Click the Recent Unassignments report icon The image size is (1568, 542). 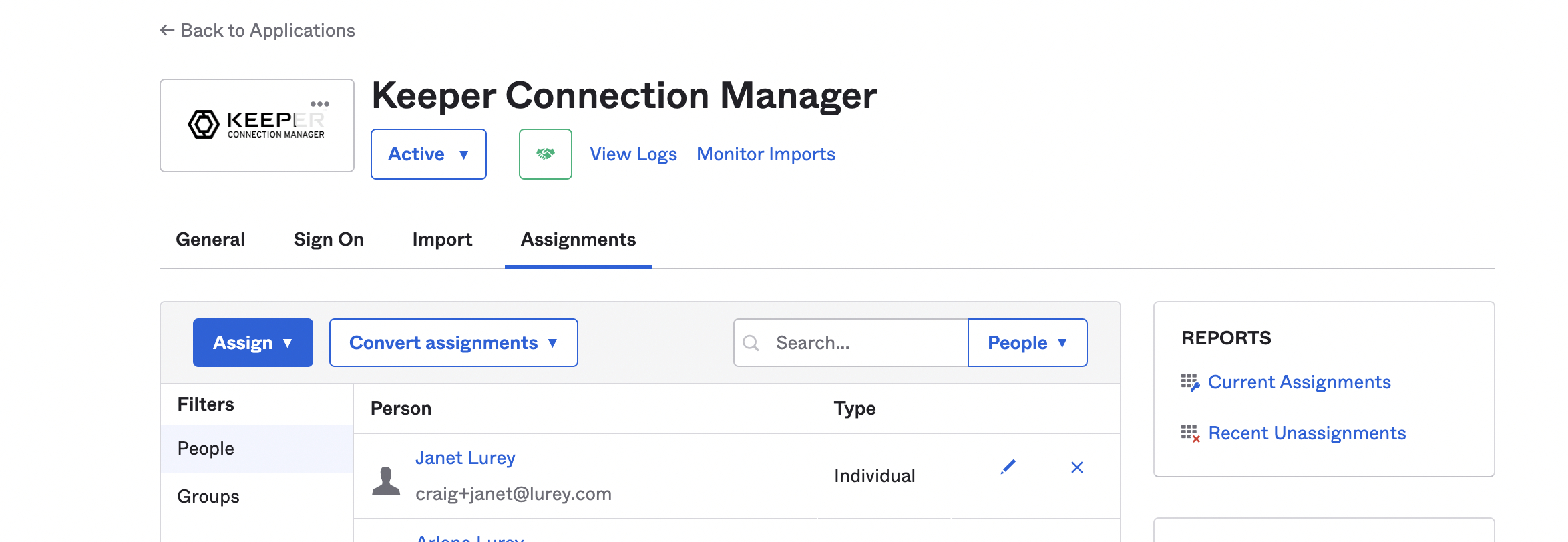(x=1189, y=433)
